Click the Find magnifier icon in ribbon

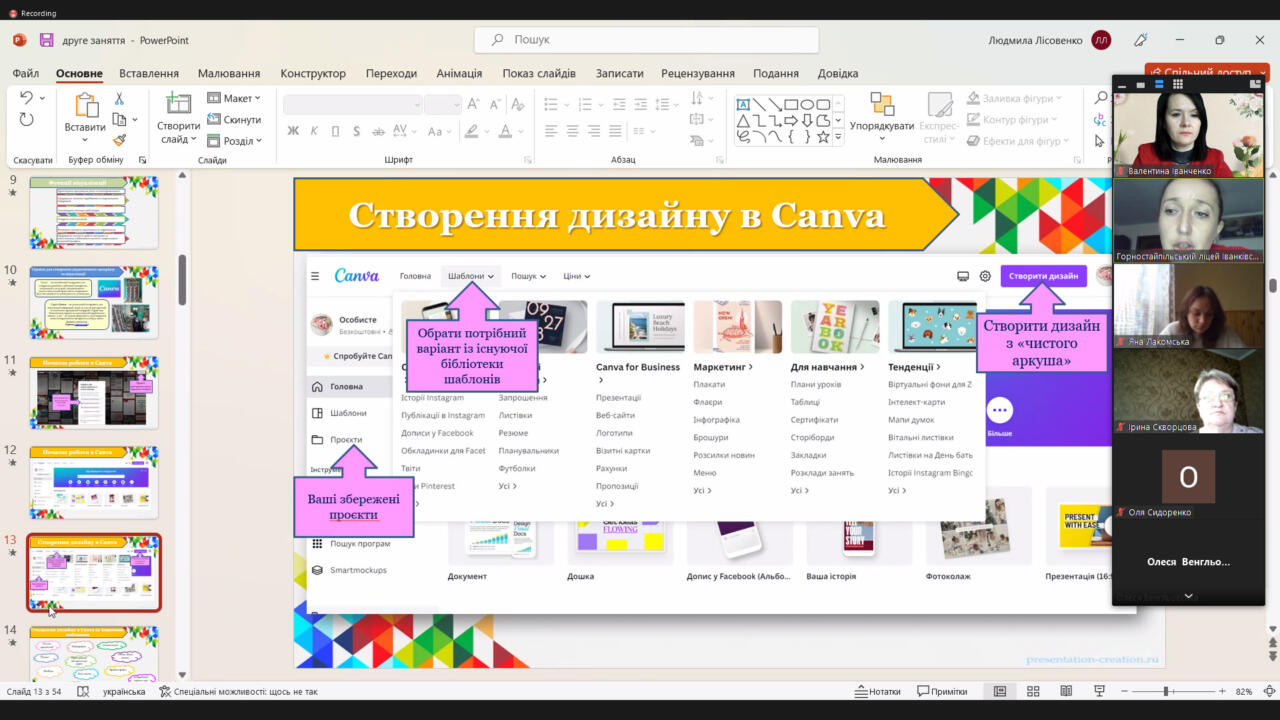[x=1101, y=98]
